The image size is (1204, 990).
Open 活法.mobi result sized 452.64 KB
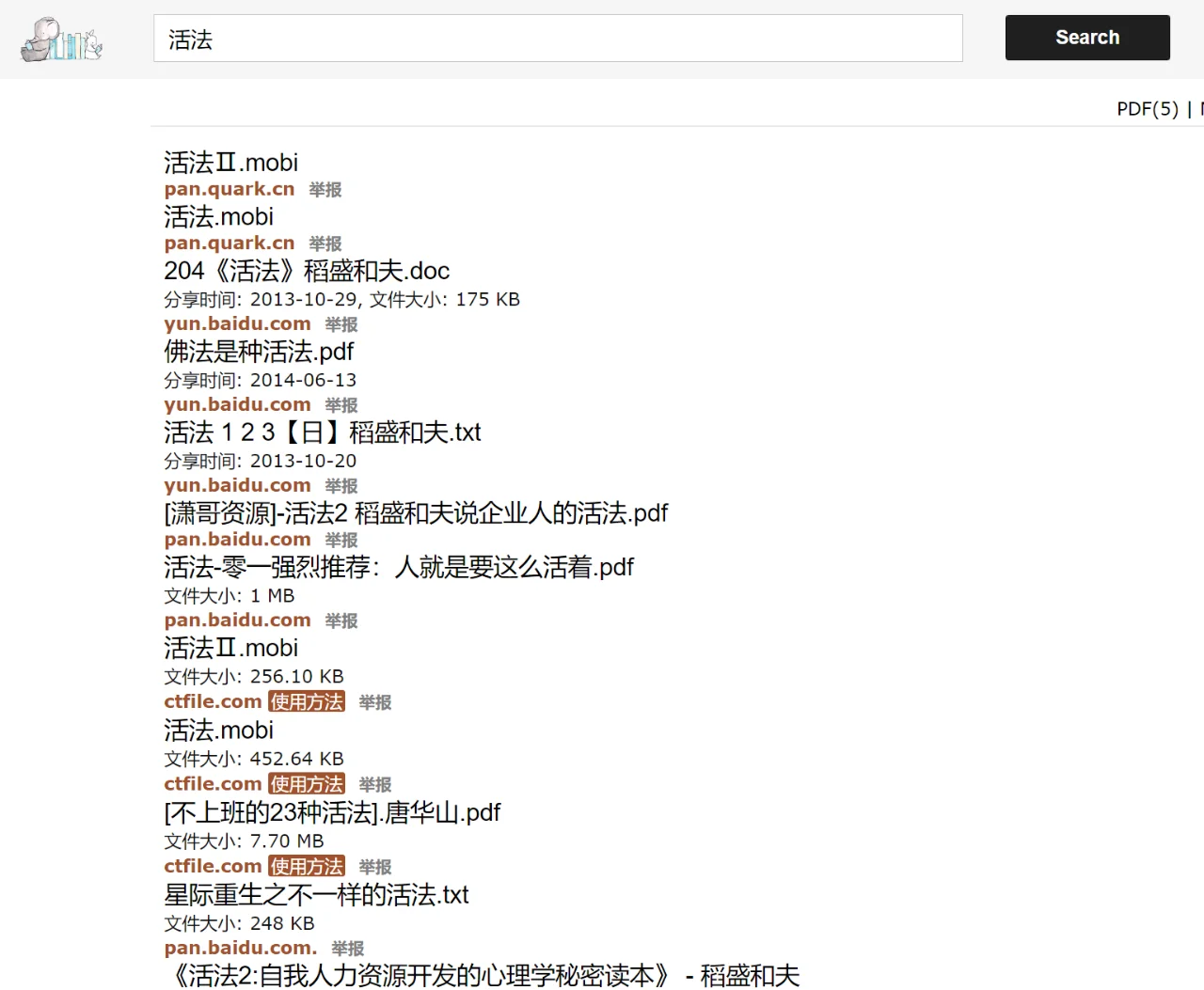click(218, 731)
